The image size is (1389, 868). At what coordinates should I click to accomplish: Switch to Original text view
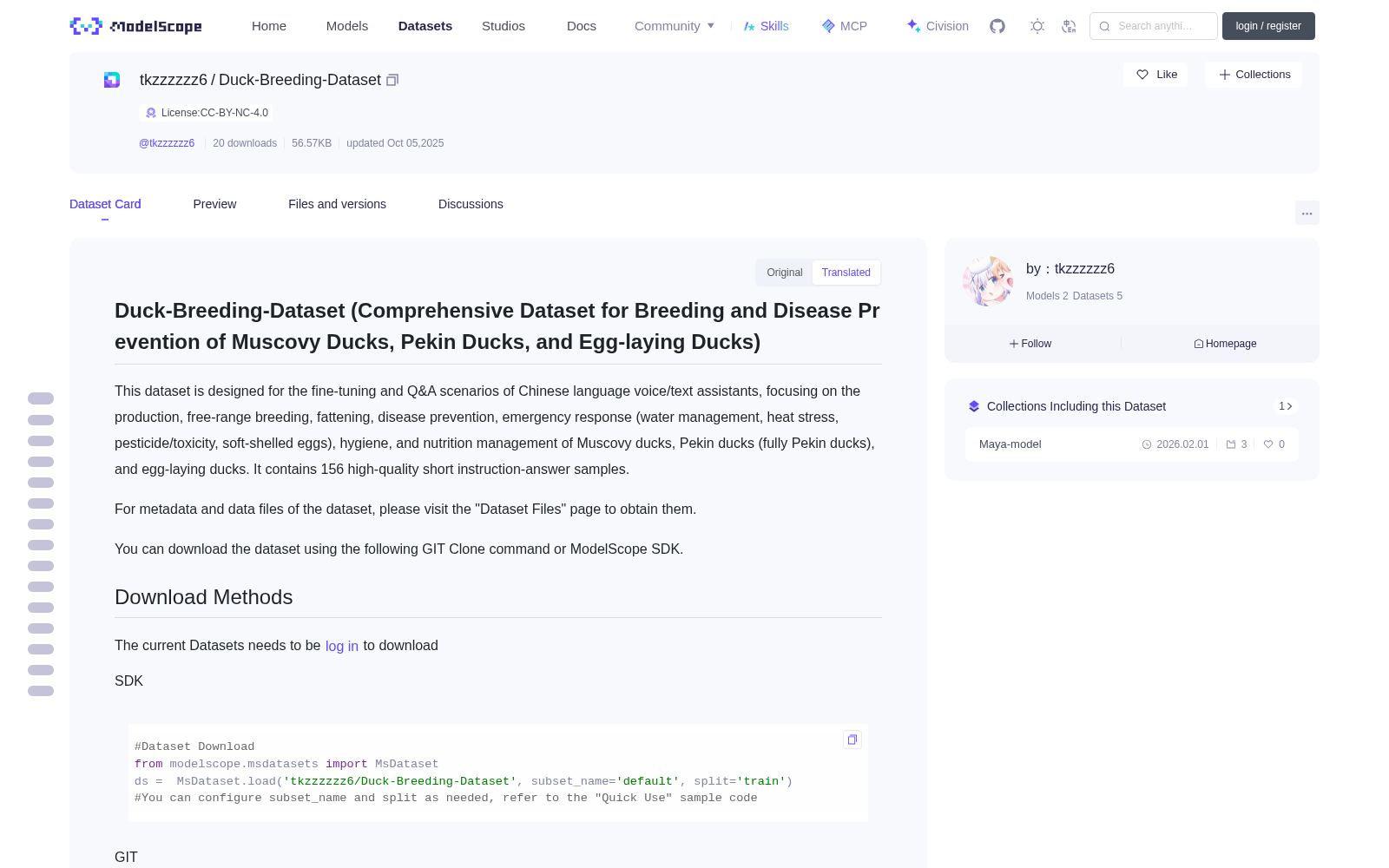click(x=785, y=273)
